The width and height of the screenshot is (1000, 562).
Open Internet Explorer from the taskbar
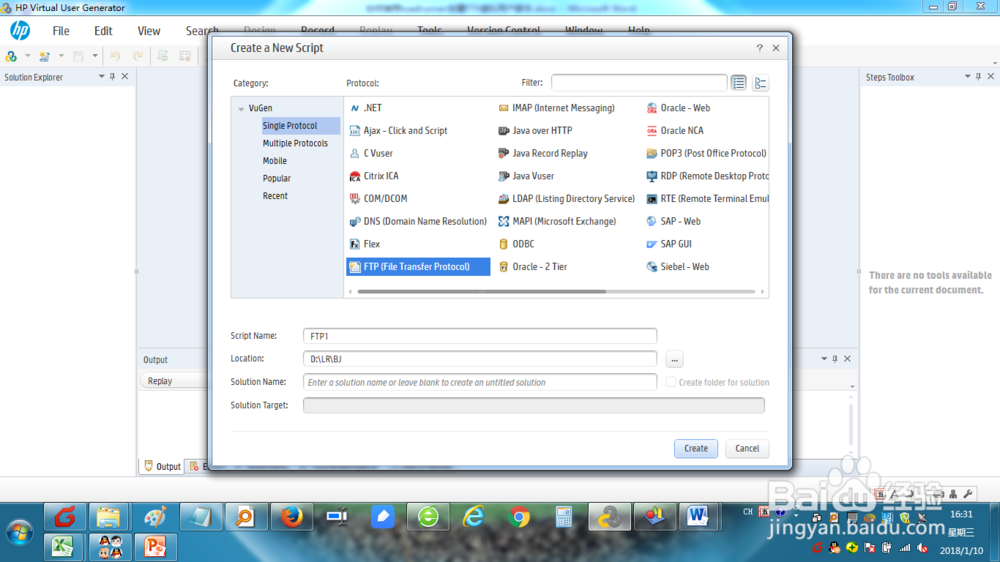pyautogui.click(x=473, y=517)
